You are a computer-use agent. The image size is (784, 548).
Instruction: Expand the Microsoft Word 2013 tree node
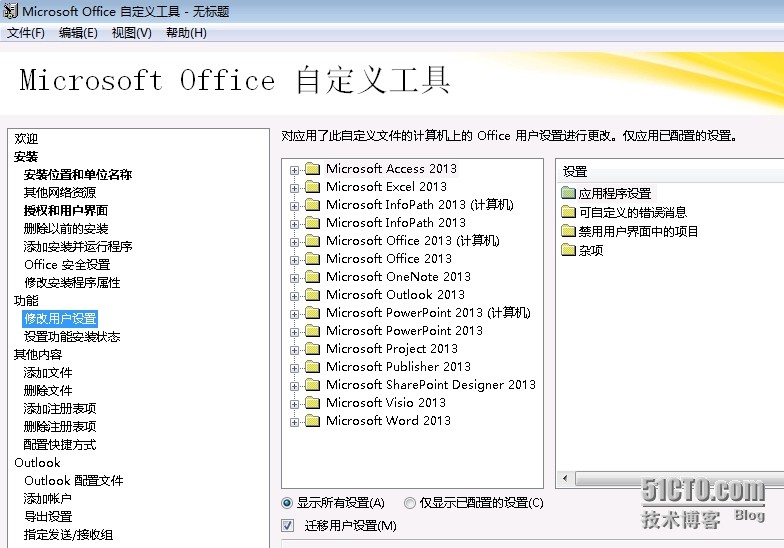(x=294, y=422)
